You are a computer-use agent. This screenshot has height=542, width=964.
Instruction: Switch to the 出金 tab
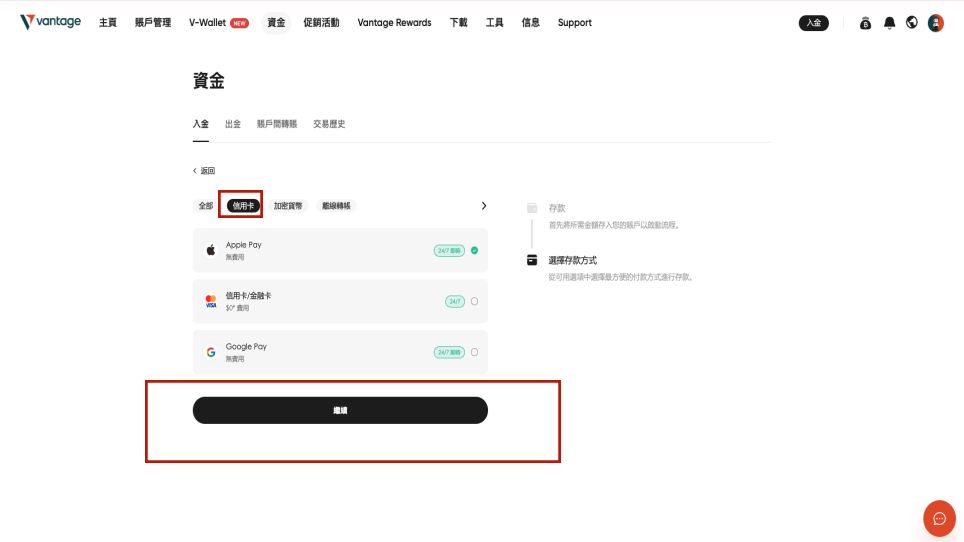point(232,124)
